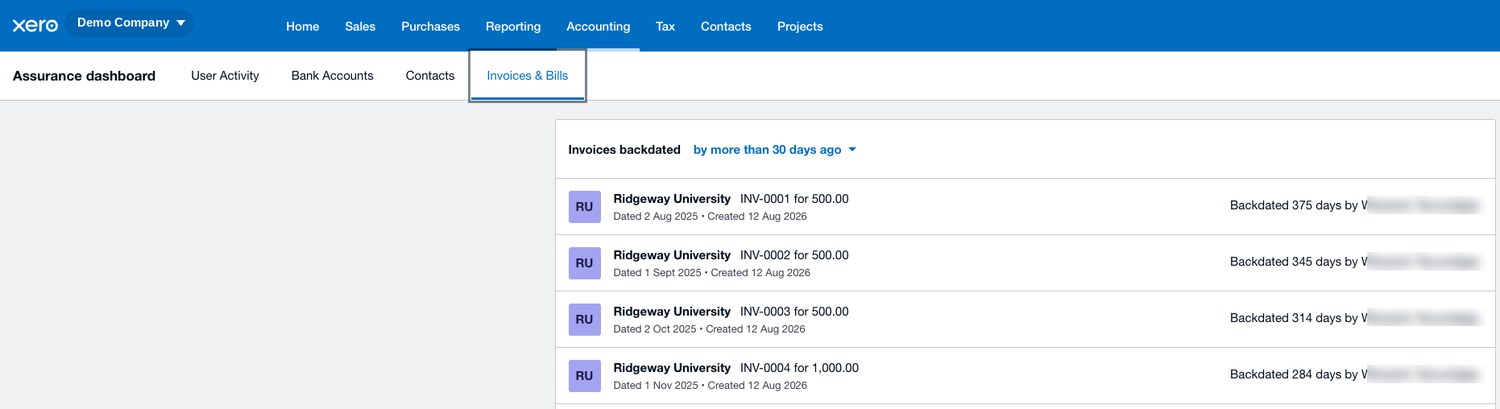Switch to the Bank Accounts tab

[x=332, y=76]
